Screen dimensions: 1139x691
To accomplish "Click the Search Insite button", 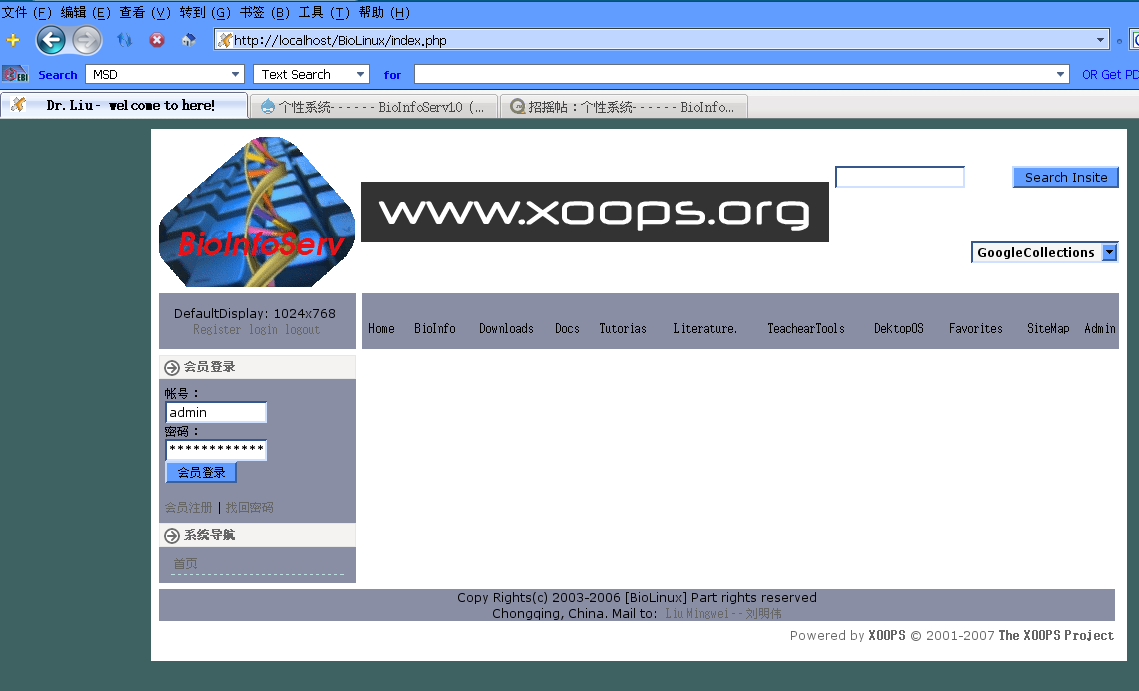I will click(x=1066, y=177).
